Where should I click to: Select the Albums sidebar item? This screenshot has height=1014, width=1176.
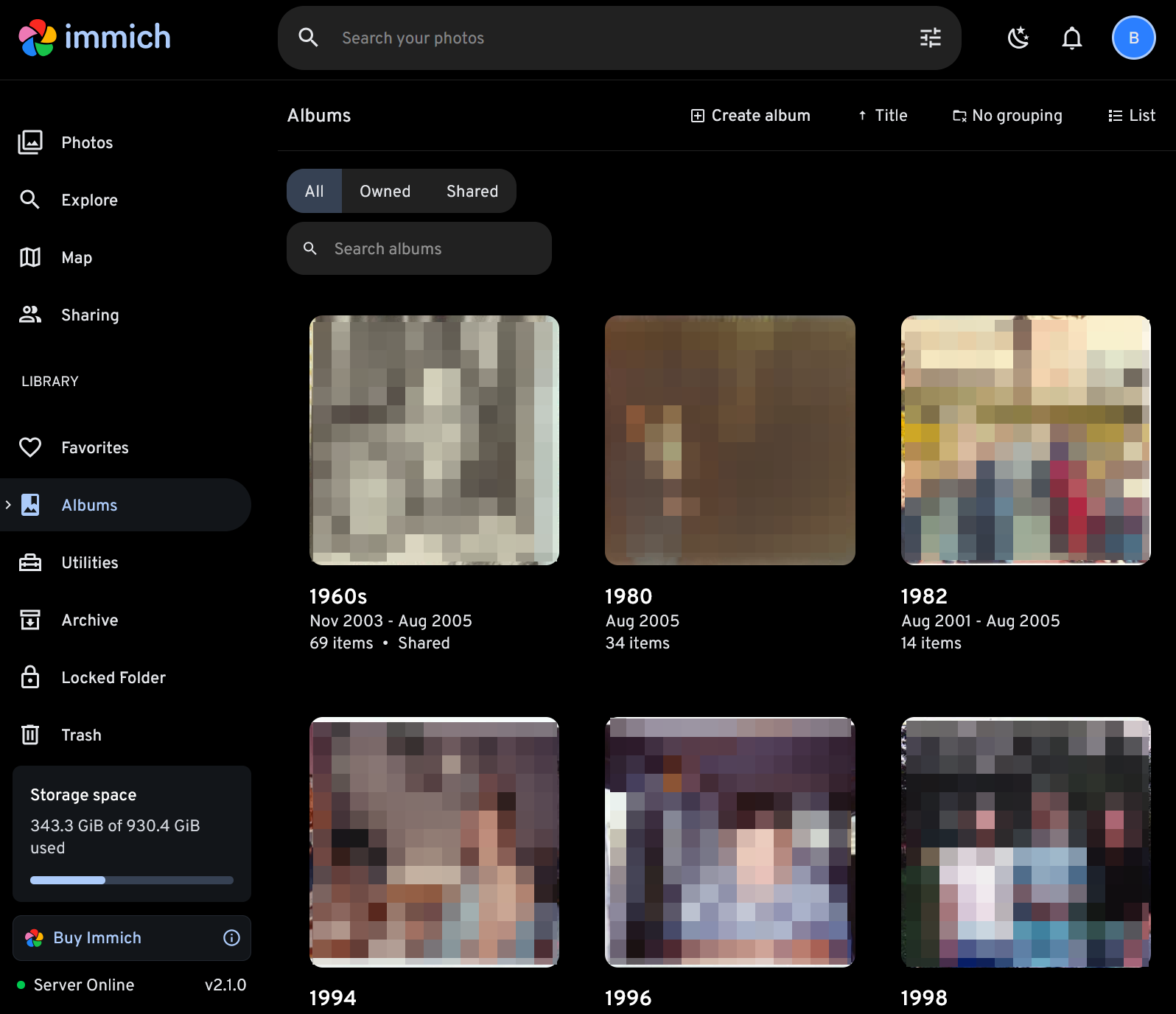click(126, 505)
